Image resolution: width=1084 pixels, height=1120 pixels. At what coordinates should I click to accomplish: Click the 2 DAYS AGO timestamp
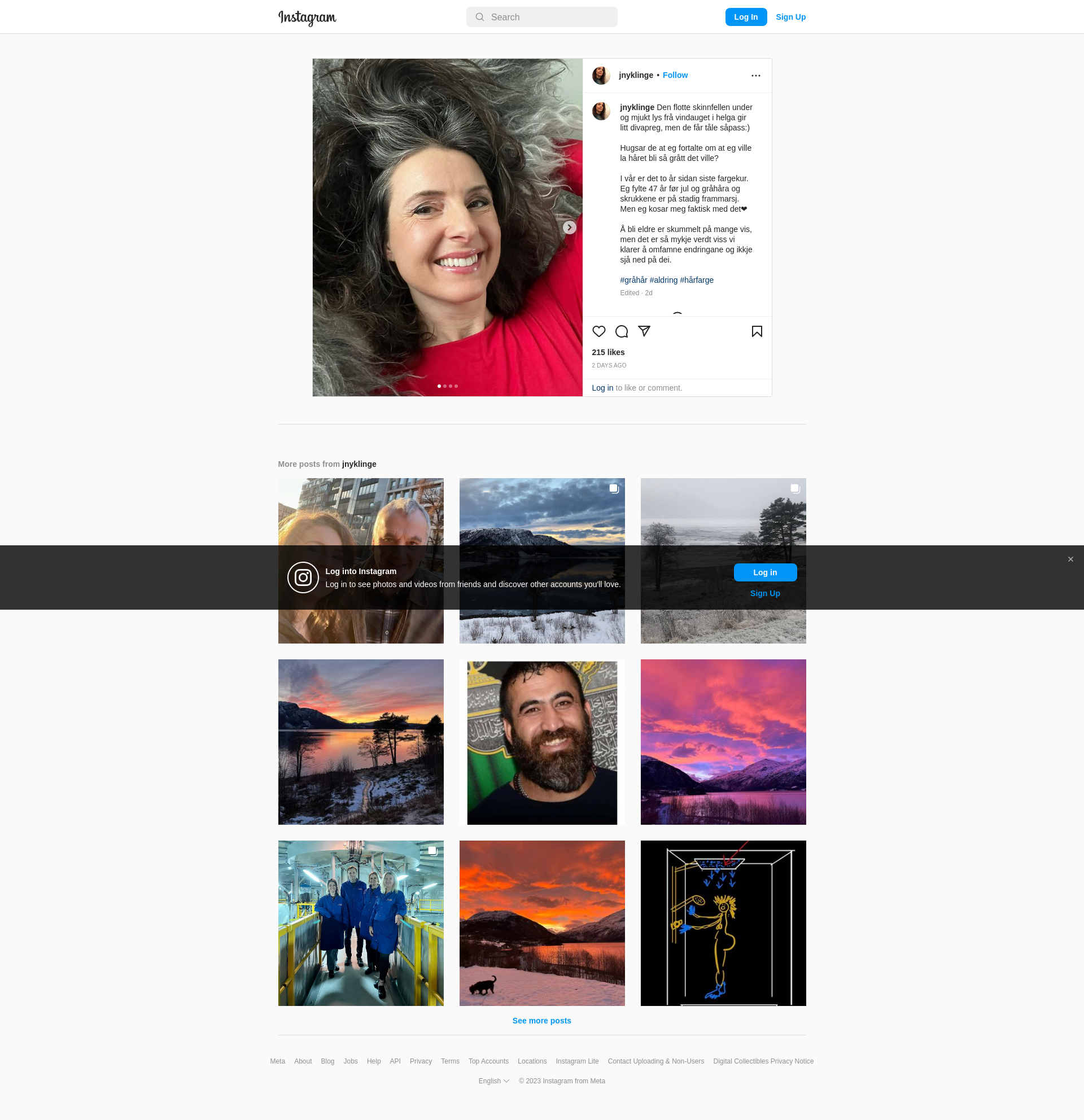[609, 366]
